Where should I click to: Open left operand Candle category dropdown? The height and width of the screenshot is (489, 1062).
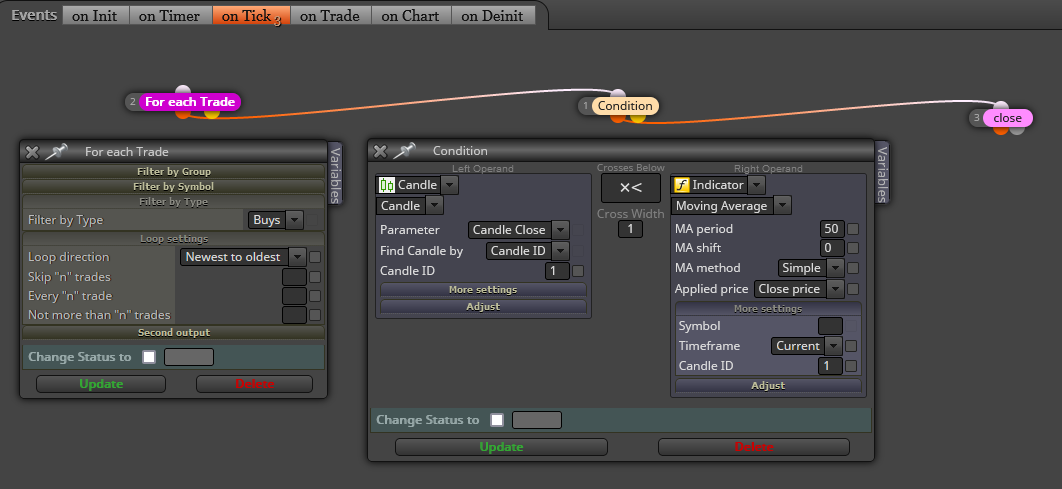(x=417, y=185)
